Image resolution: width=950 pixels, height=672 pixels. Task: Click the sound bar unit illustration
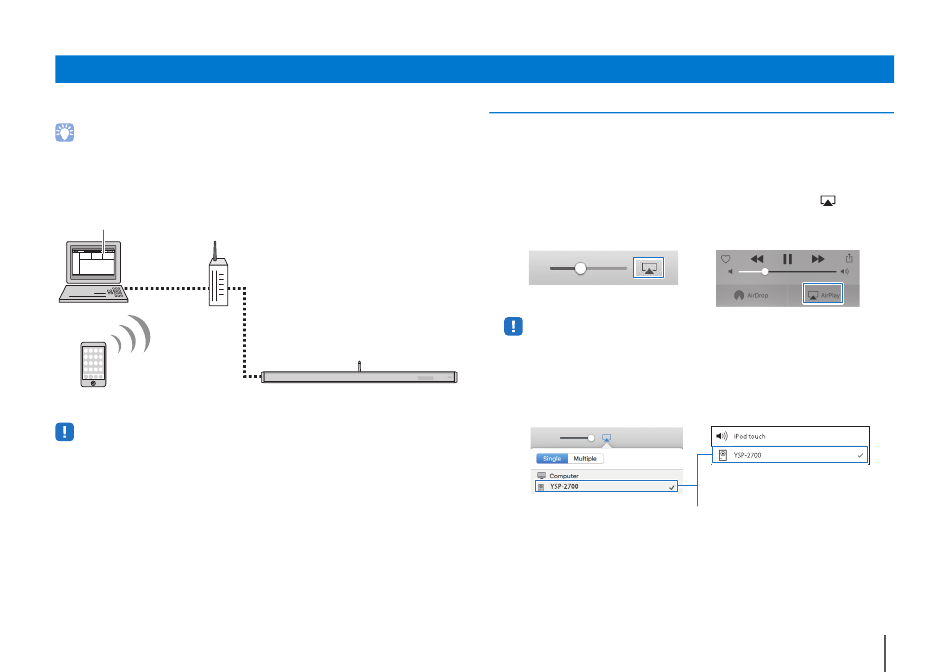(359, 376)
